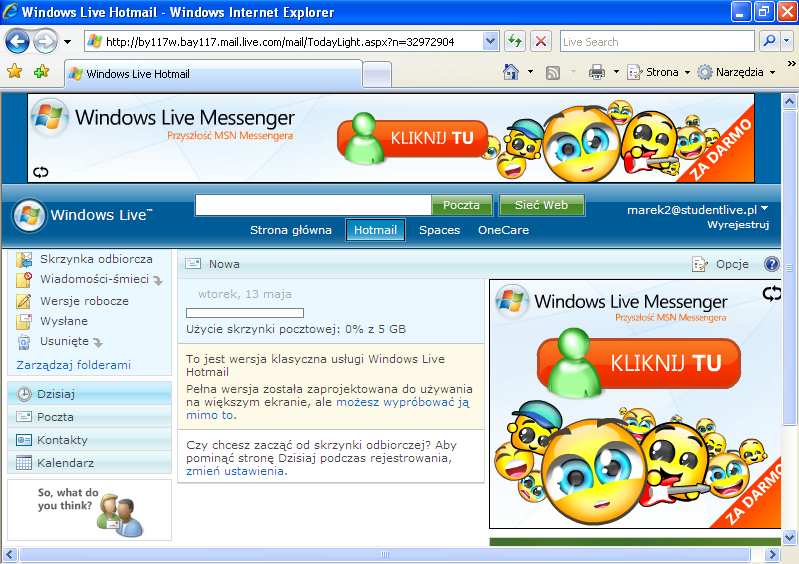
Task: Click the mailbox usage progress bar
Action: [245, 313]
